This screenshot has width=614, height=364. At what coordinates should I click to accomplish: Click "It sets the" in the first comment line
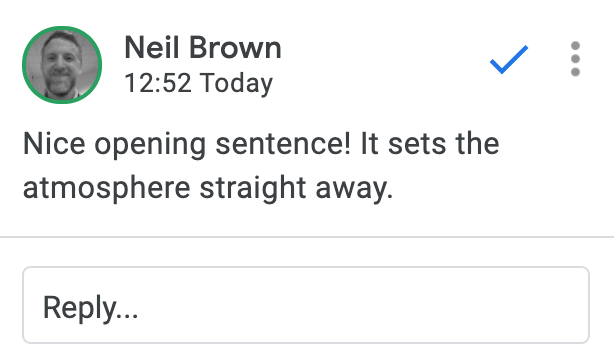(x=430, y=144)
